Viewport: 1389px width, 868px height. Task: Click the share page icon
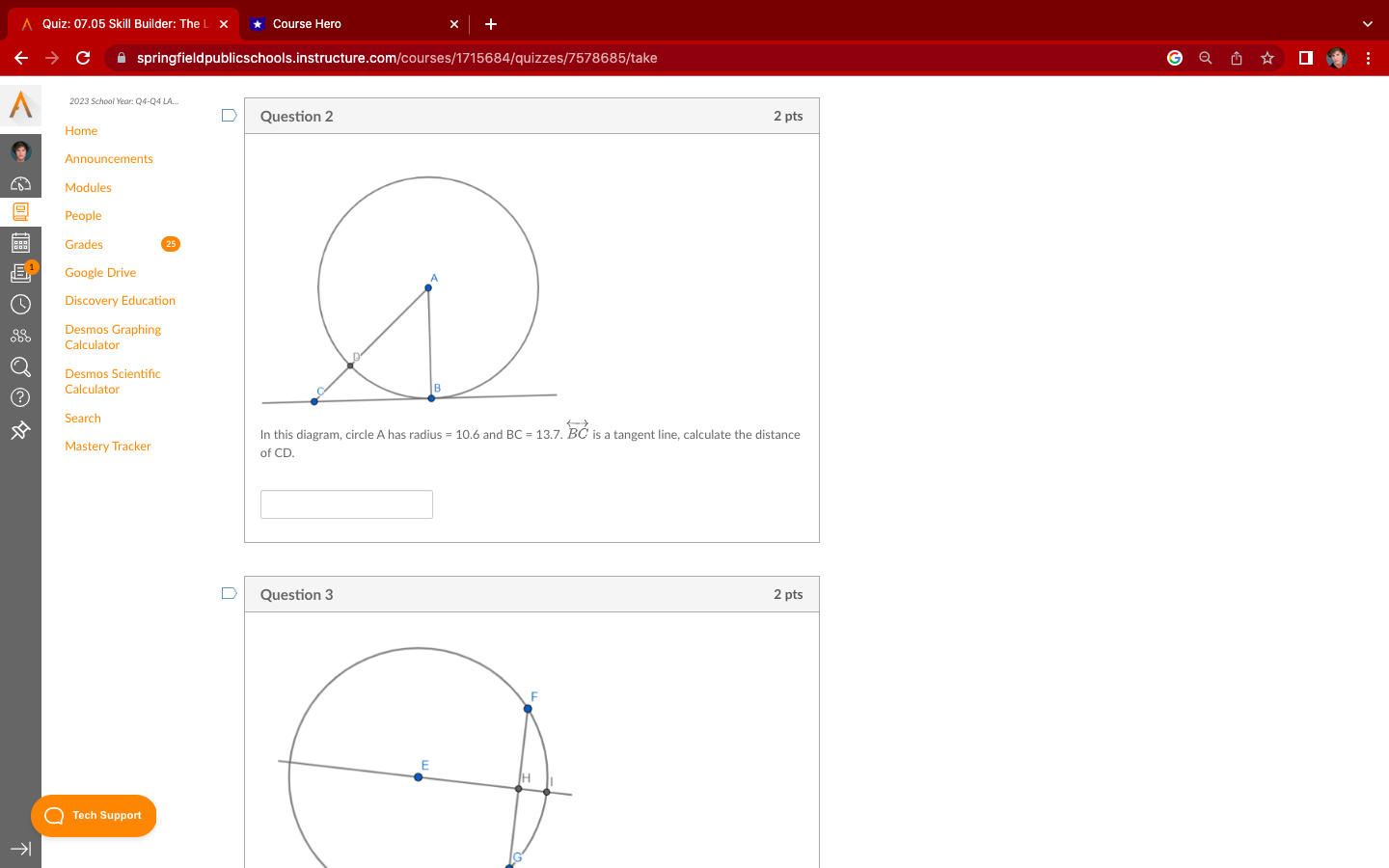tap(1237, 58)
